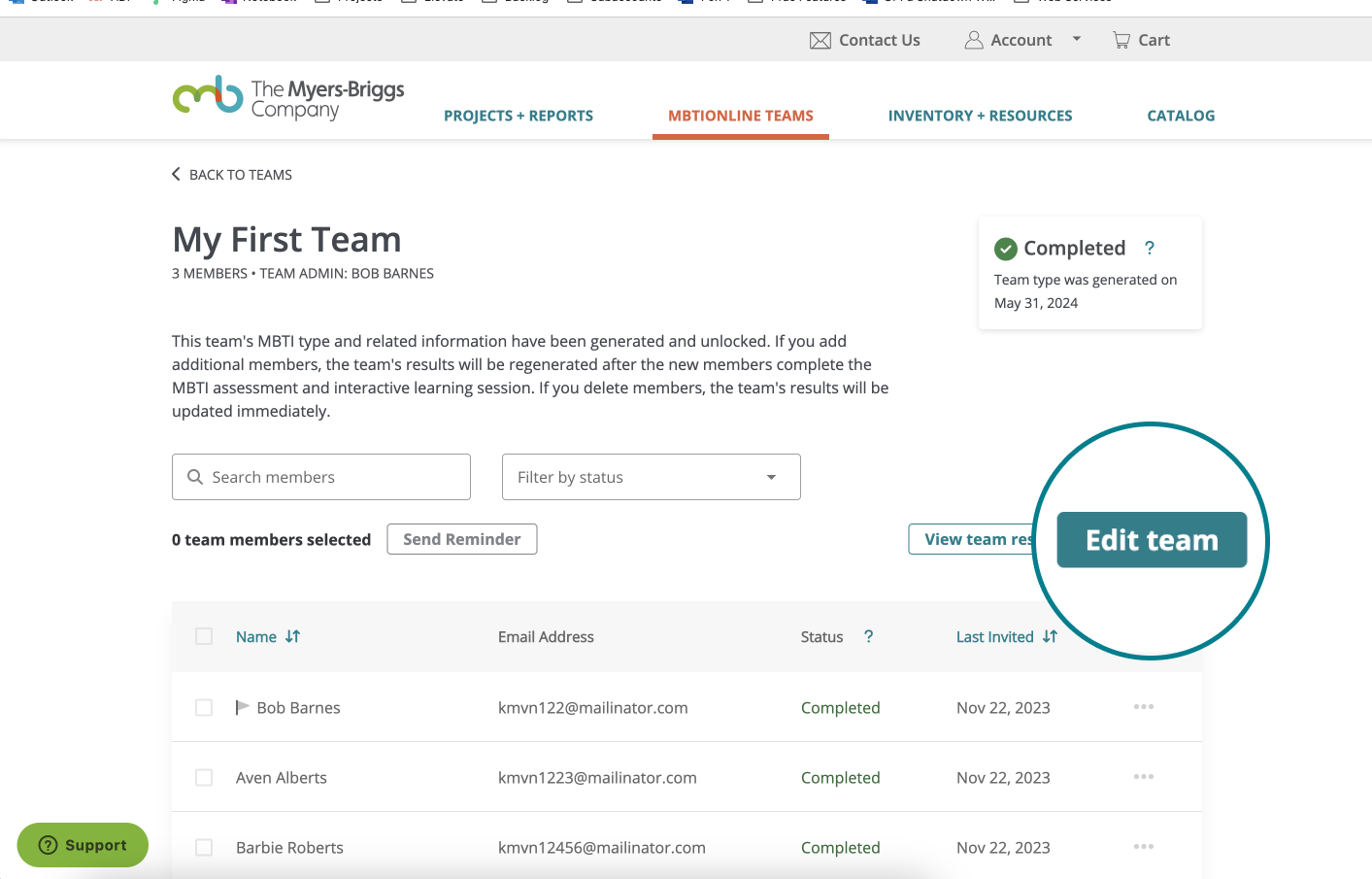This screenshot has width=1372, height=879.
Task: Open the three-dot menu for Aven Alberts
Action: (x=1144, y=777)
